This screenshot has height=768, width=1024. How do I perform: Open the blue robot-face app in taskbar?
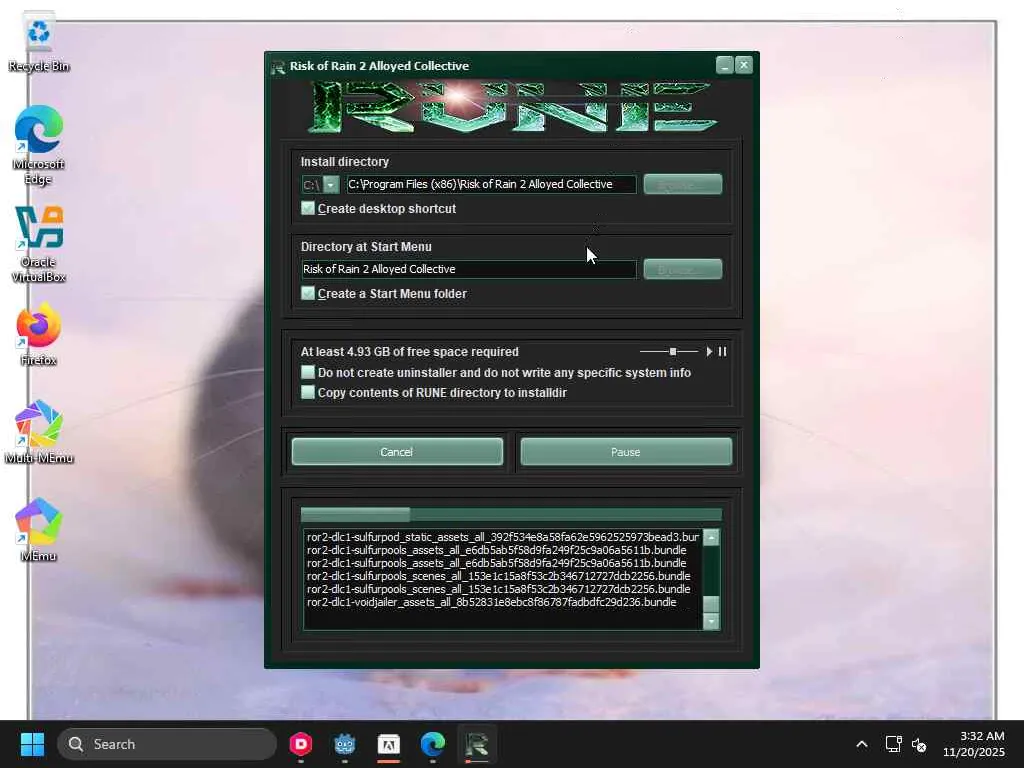344,744
